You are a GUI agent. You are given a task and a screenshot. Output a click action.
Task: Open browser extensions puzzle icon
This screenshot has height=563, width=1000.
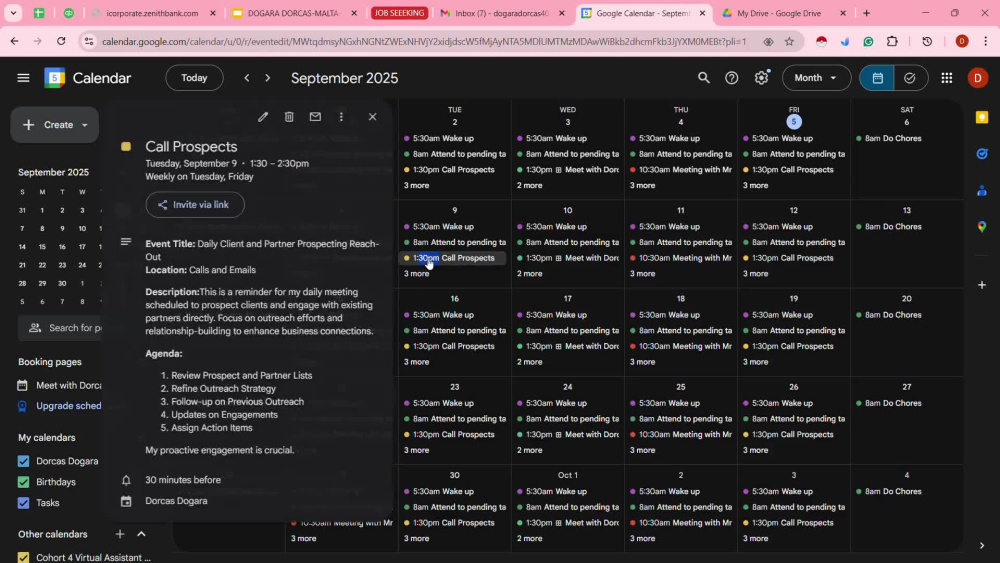(892, 41)
